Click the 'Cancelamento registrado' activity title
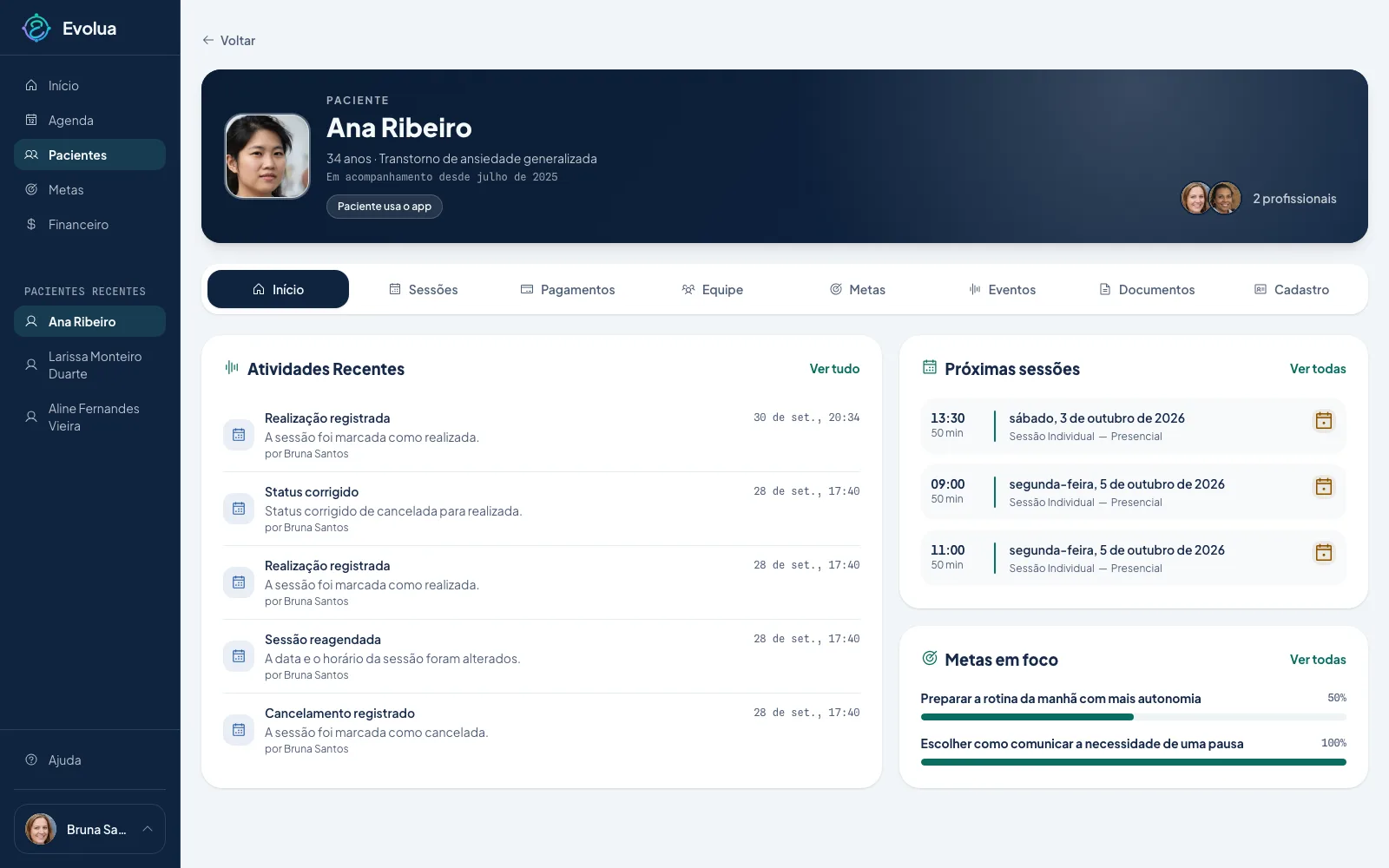 339,713
